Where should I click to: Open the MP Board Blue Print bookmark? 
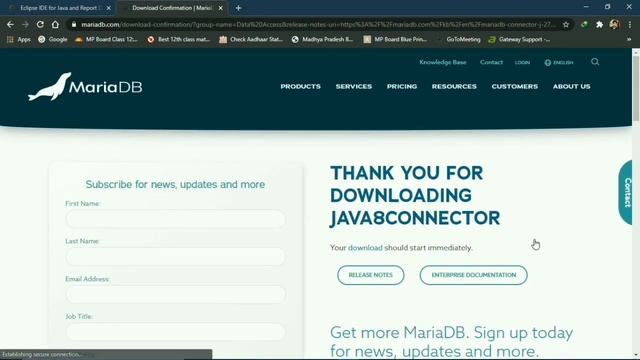click(395, 40)
